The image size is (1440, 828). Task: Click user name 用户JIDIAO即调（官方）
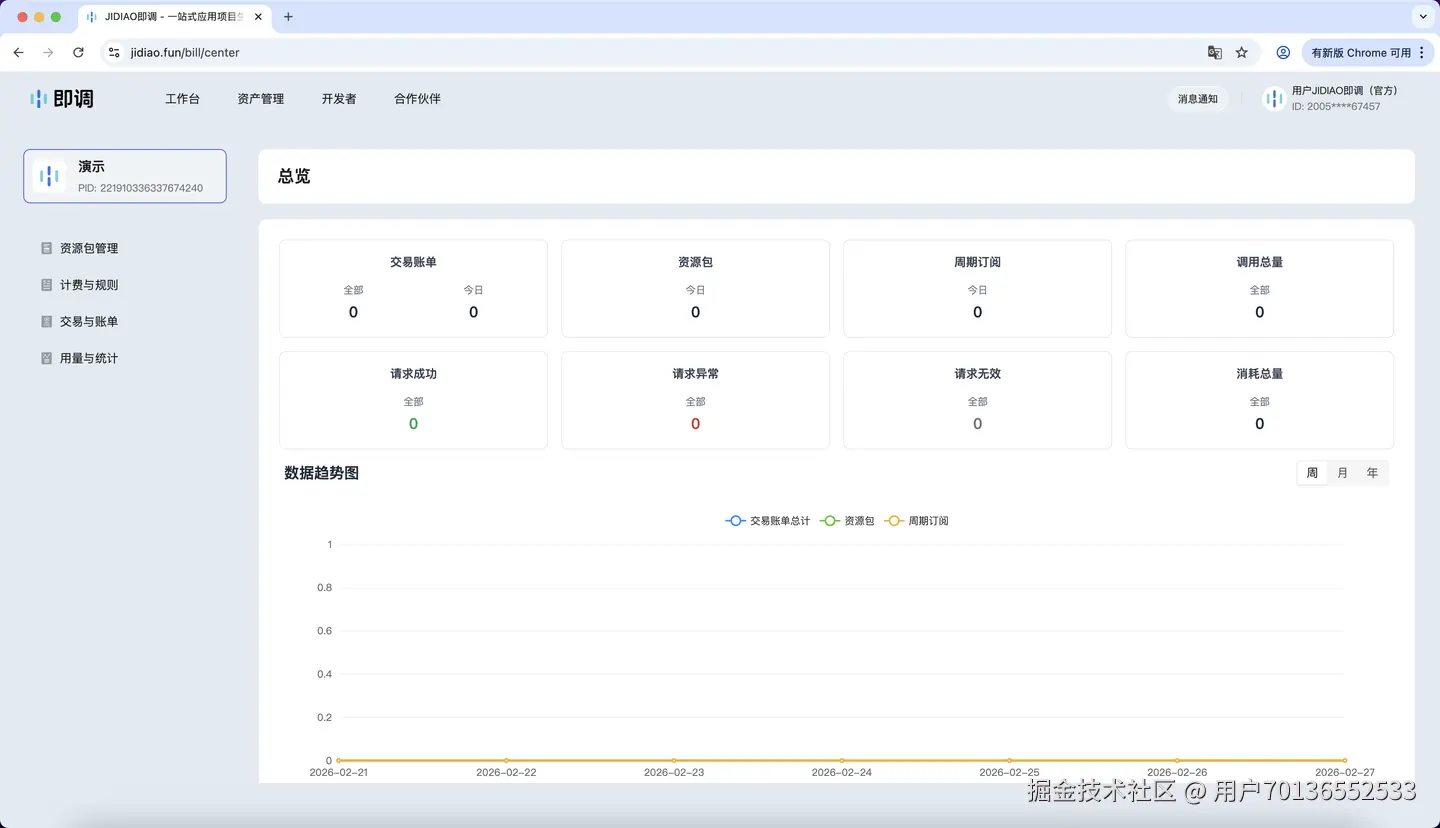tap(1344, 90)
